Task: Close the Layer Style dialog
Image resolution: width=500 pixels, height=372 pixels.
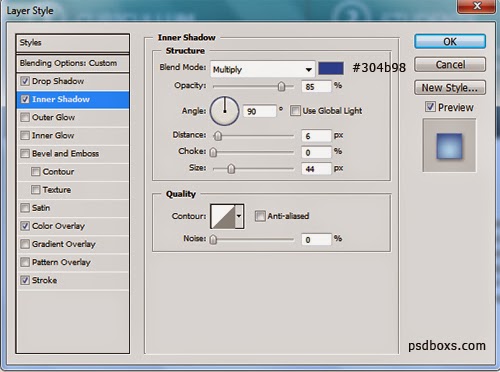Action: point(477,6)
